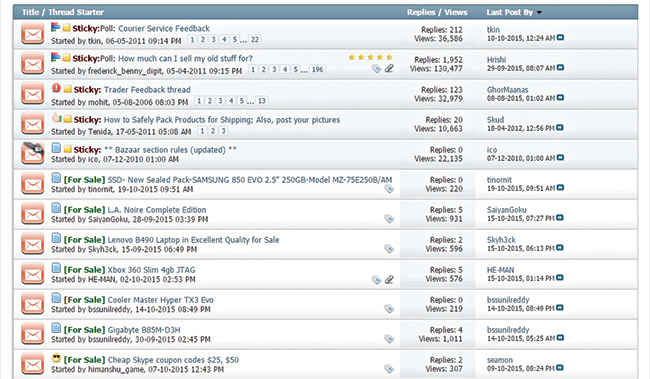Click tag icon on L.A. Noire thread
The height and width of the screenshot is (379, 650).
pyautogui.click(x=389, y=219)
